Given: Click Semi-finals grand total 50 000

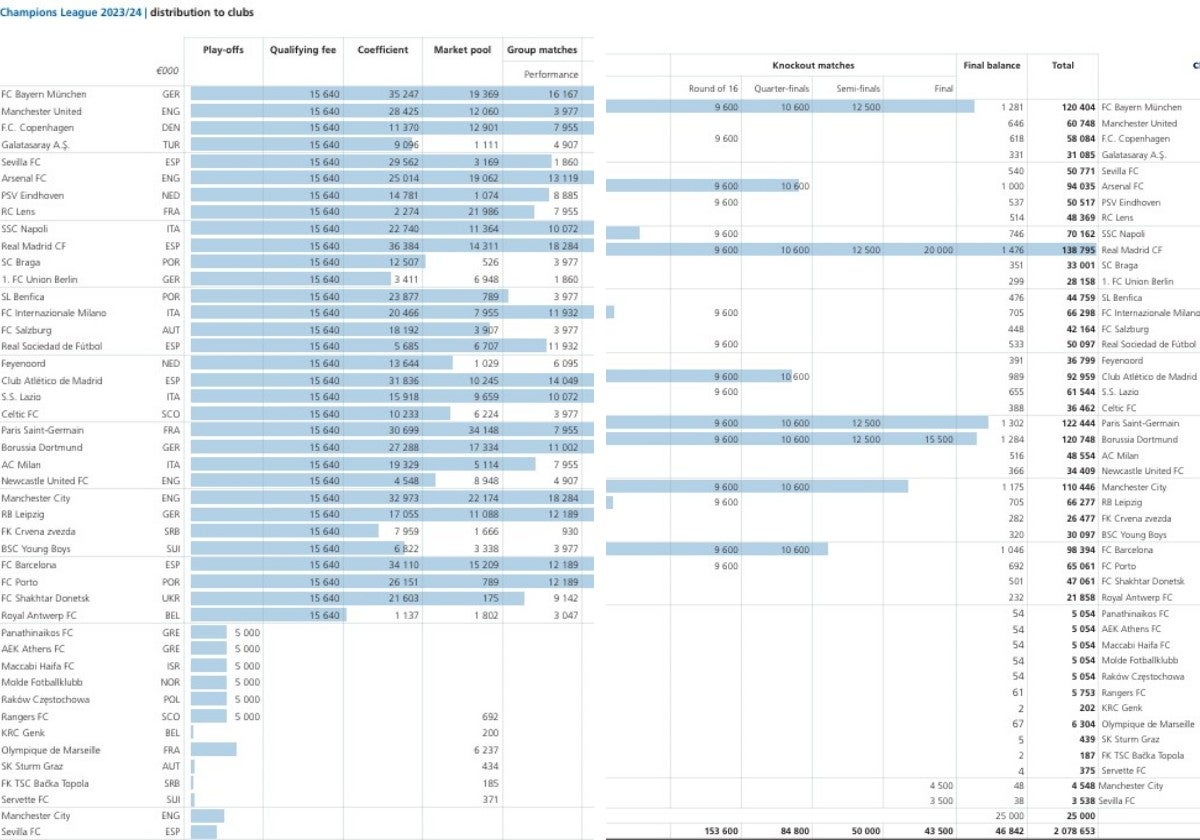Looking at the screenshot, I should click(865, 830).
